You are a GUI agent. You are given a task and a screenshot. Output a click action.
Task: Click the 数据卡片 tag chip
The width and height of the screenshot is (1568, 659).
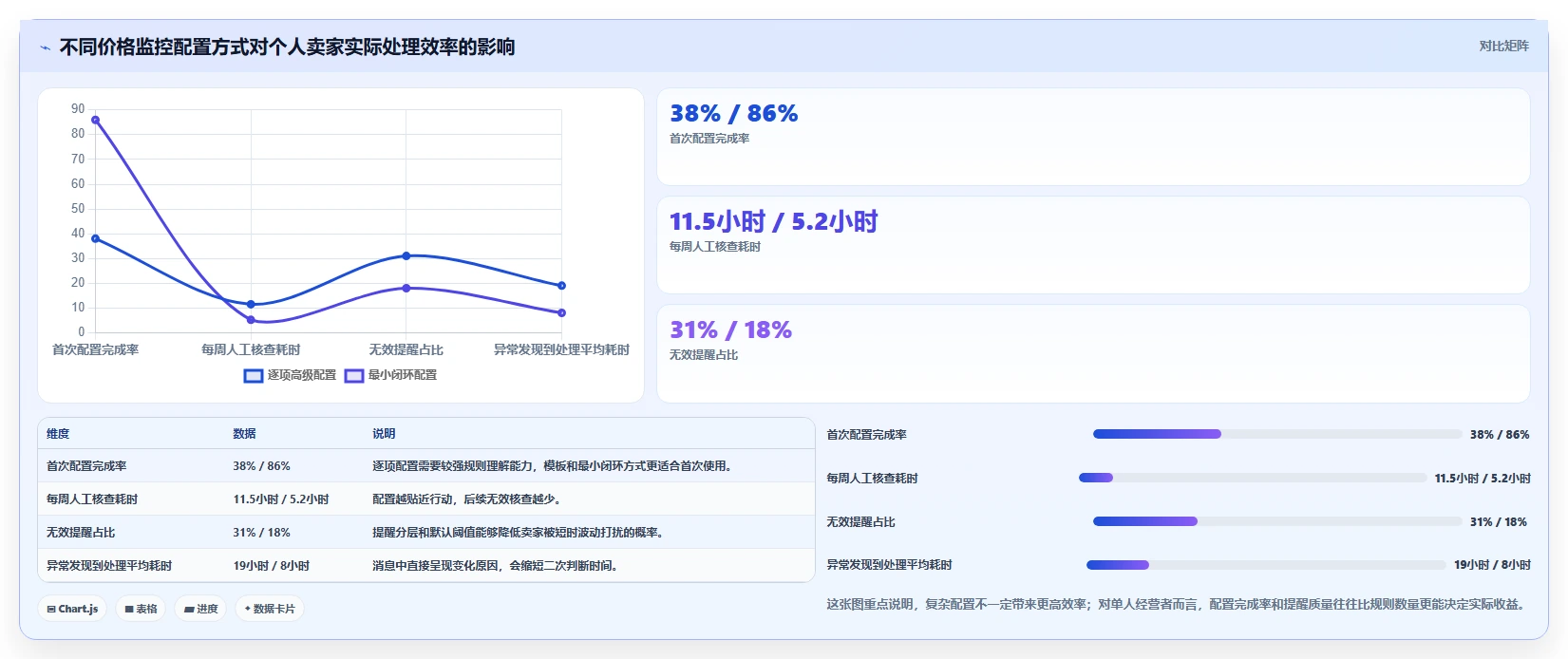click(270, 609)
